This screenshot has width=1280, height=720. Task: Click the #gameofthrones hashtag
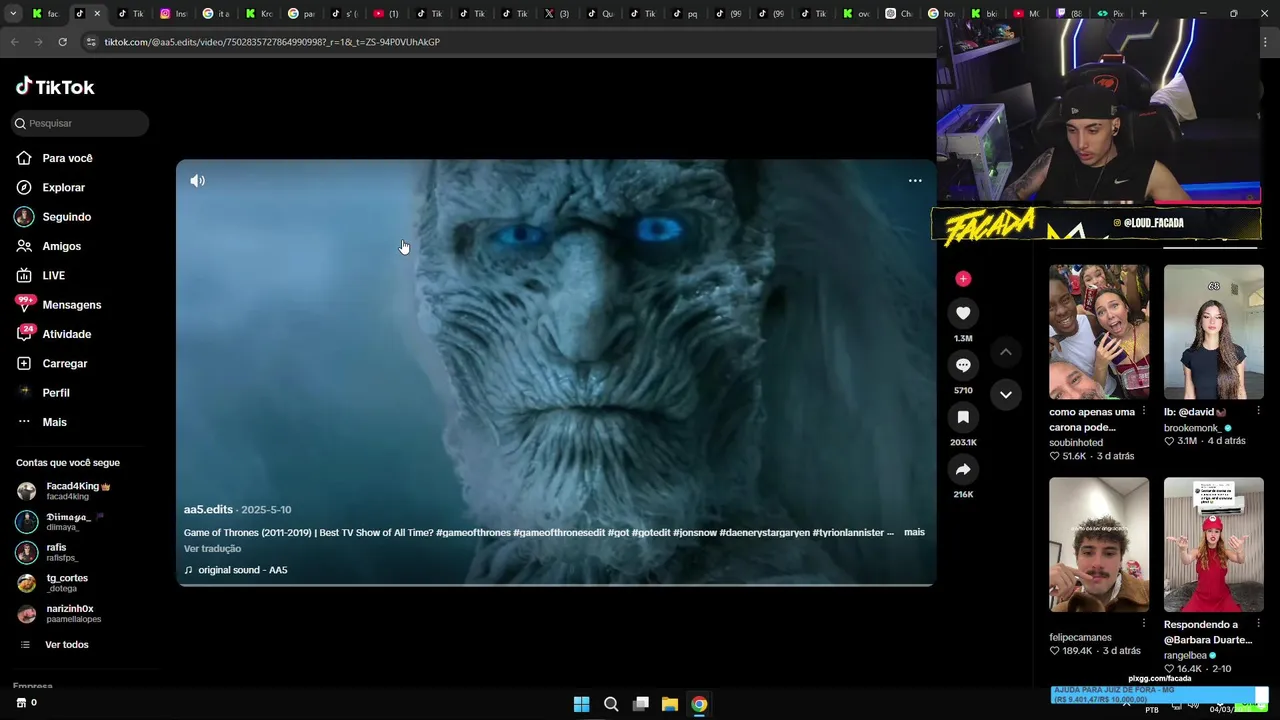coord(473,532)
